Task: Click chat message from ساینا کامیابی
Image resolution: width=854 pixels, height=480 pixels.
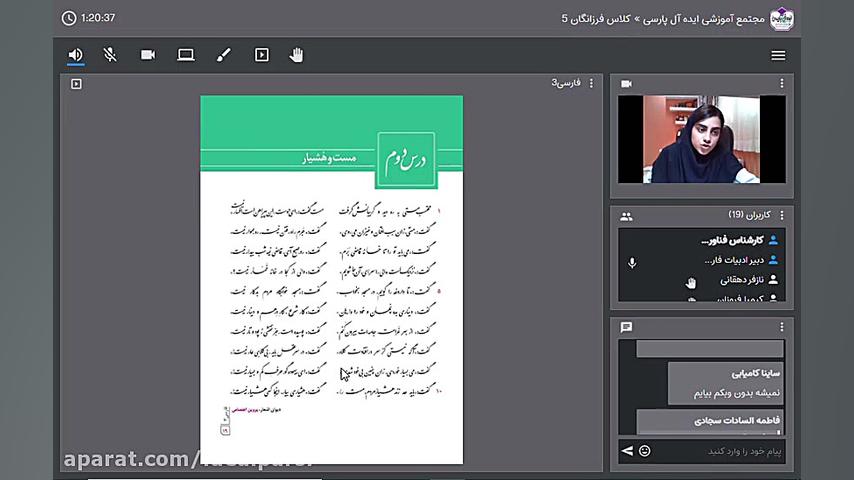Action: coord(725,383)
